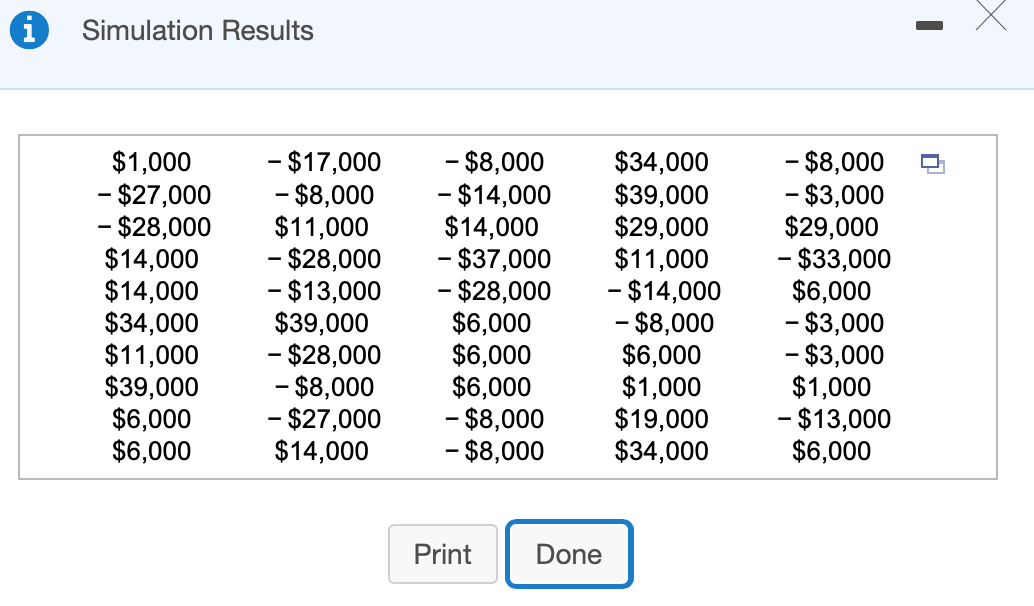The image size is (1034, 606).
Task: Select the $6,000 at the bottom of the last column
Action: pos(832,451)
